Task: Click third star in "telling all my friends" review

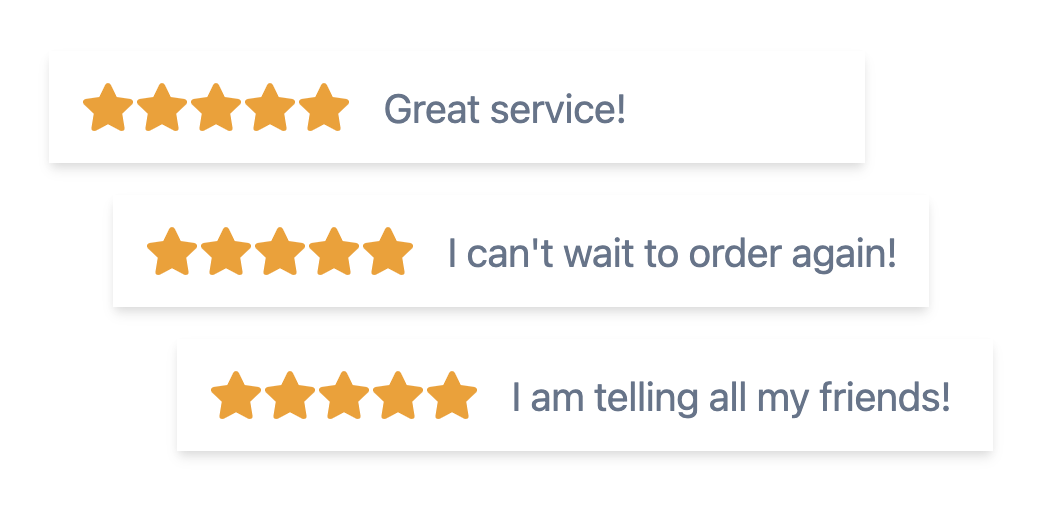Action: (x=344, y=396)
